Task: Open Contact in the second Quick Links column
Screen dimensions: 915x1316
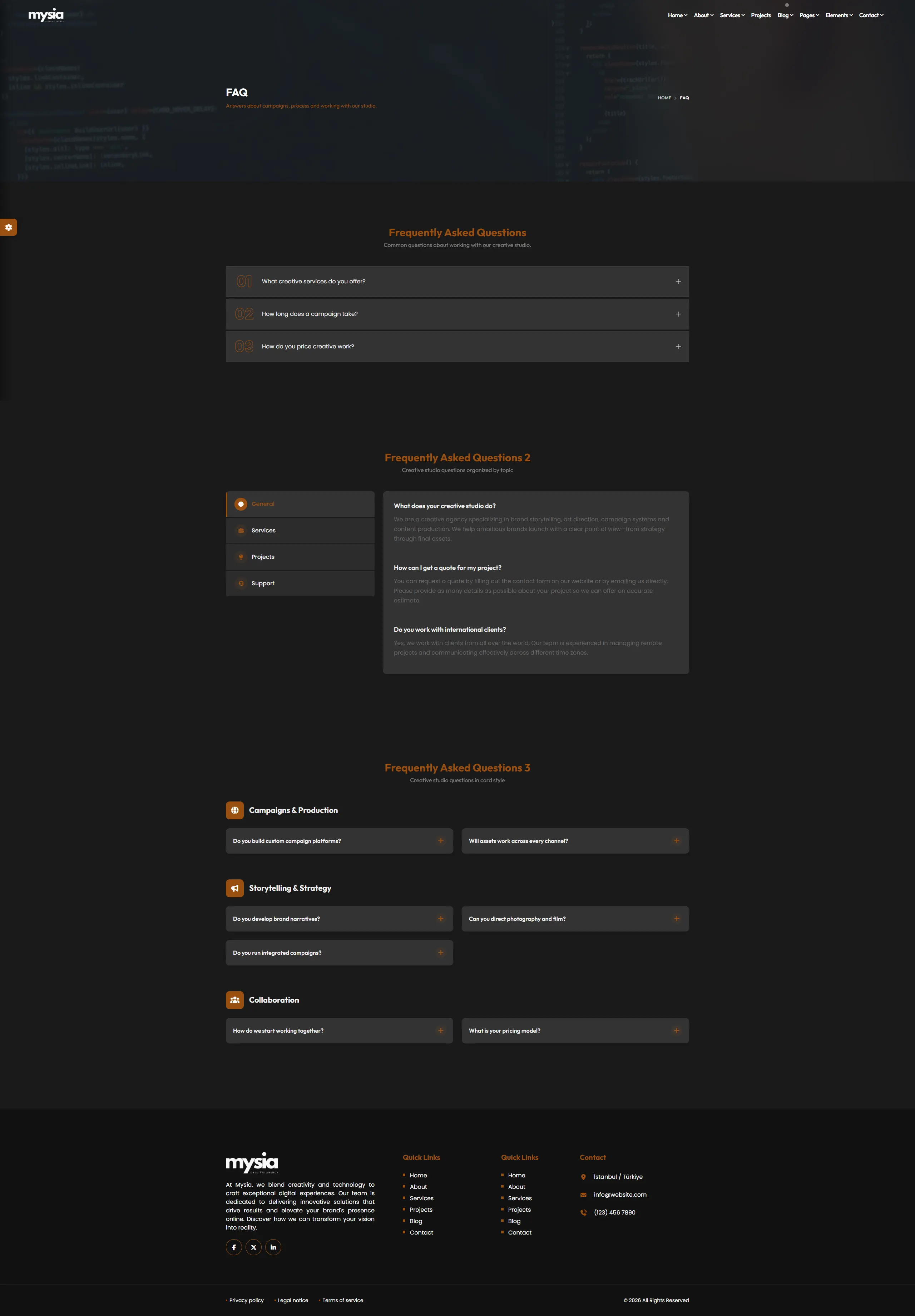Action: tap(519, 1233)
